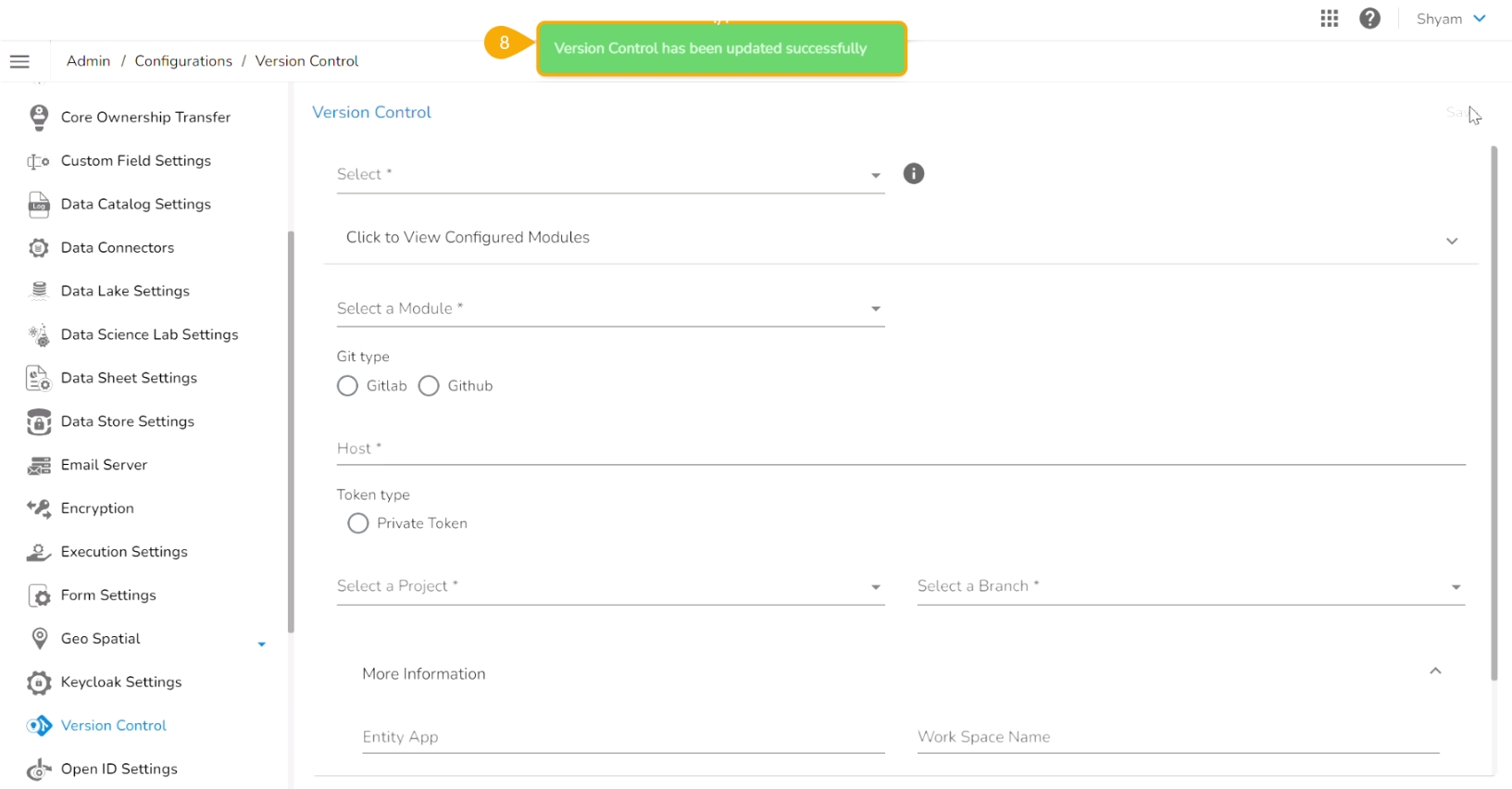Open Data Lake Settings menu item

tap(125, 292)
